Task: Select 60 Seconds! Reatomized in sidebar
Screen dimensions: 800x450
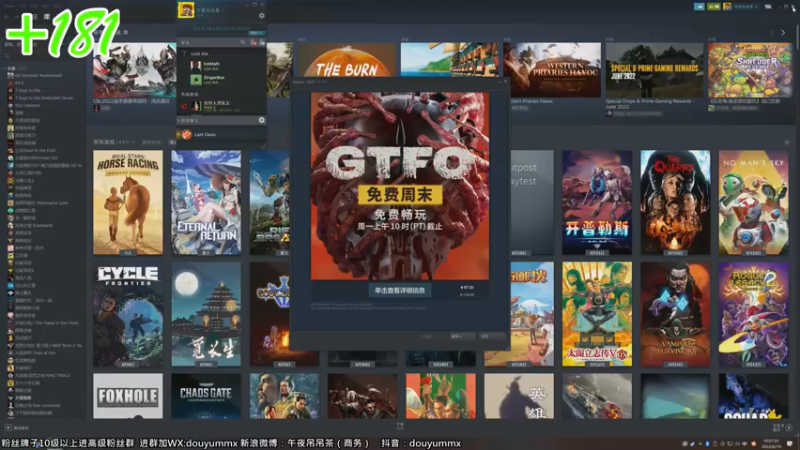Action: 38,76
